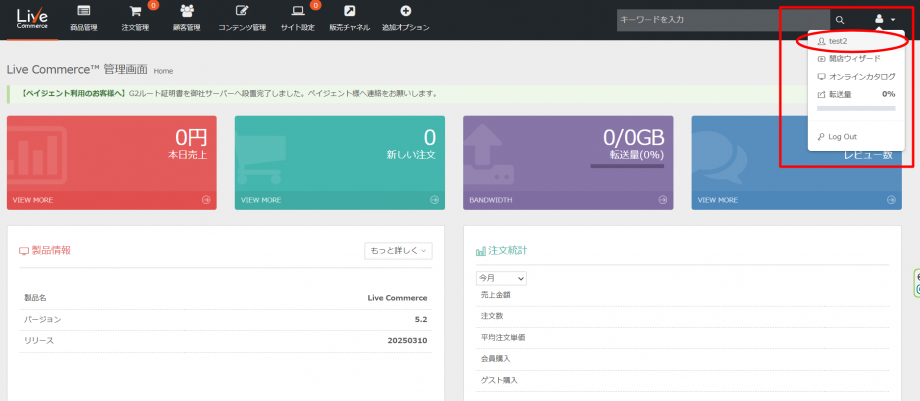Image resolution: width=920 pixels, height=401 pixels.
Task: Open the 追加オプション plus icon
Action: (x=405, y=12)
